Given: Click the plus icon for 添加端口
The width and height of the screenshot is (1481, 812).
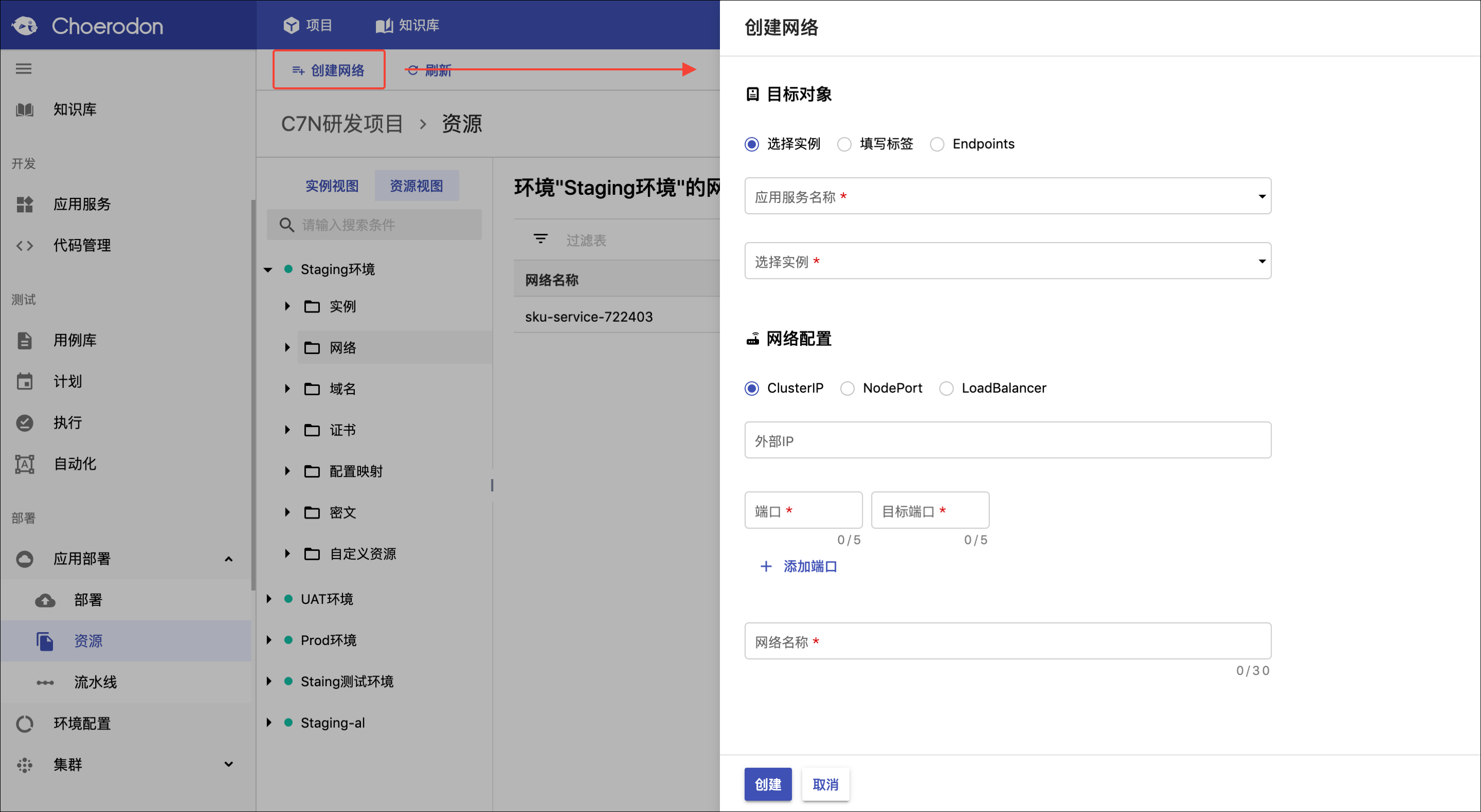Looking at the screenshot, I should click(x=766, y=567).
